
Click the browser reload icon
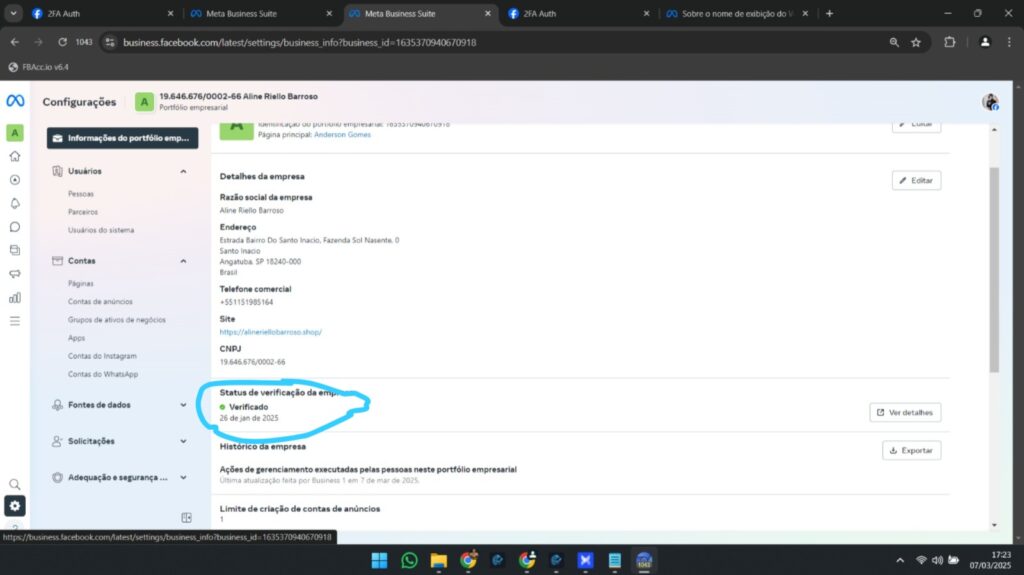[x=62, y=42]
